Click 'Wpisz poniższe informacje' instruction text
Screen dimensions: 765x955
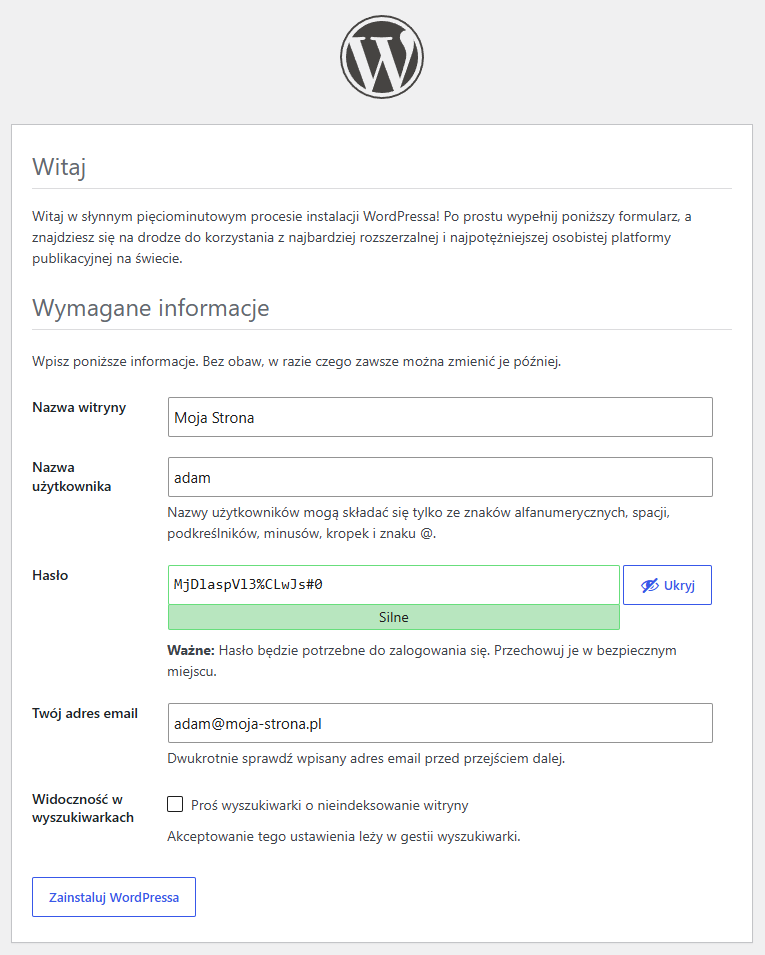[x=296, y=362]
